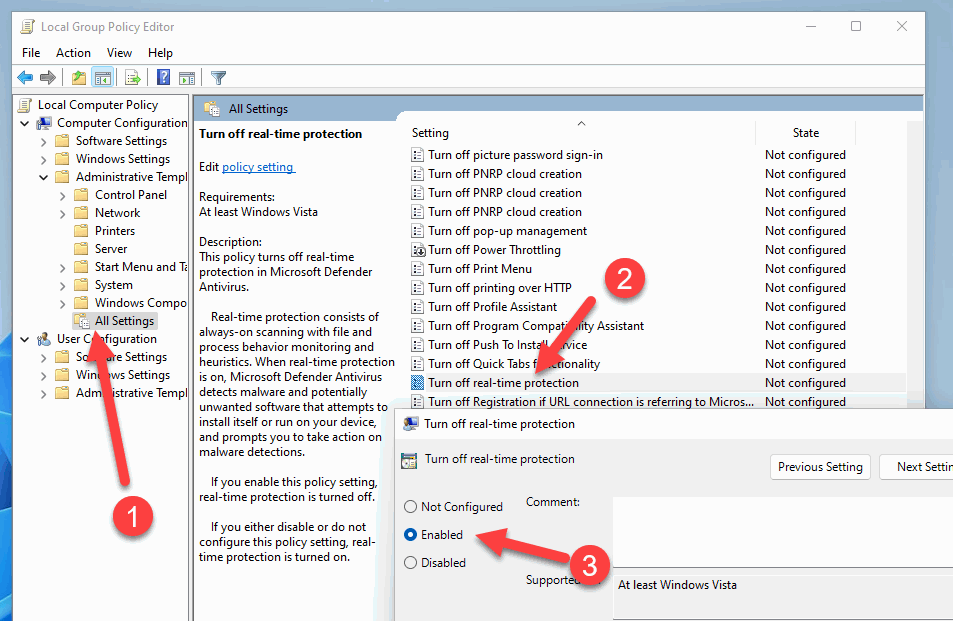Image resolution: width=953 pixels, height=621 pixels.
Task: Select Turn off Registration if URL connection row
Action: coord(658,402)
